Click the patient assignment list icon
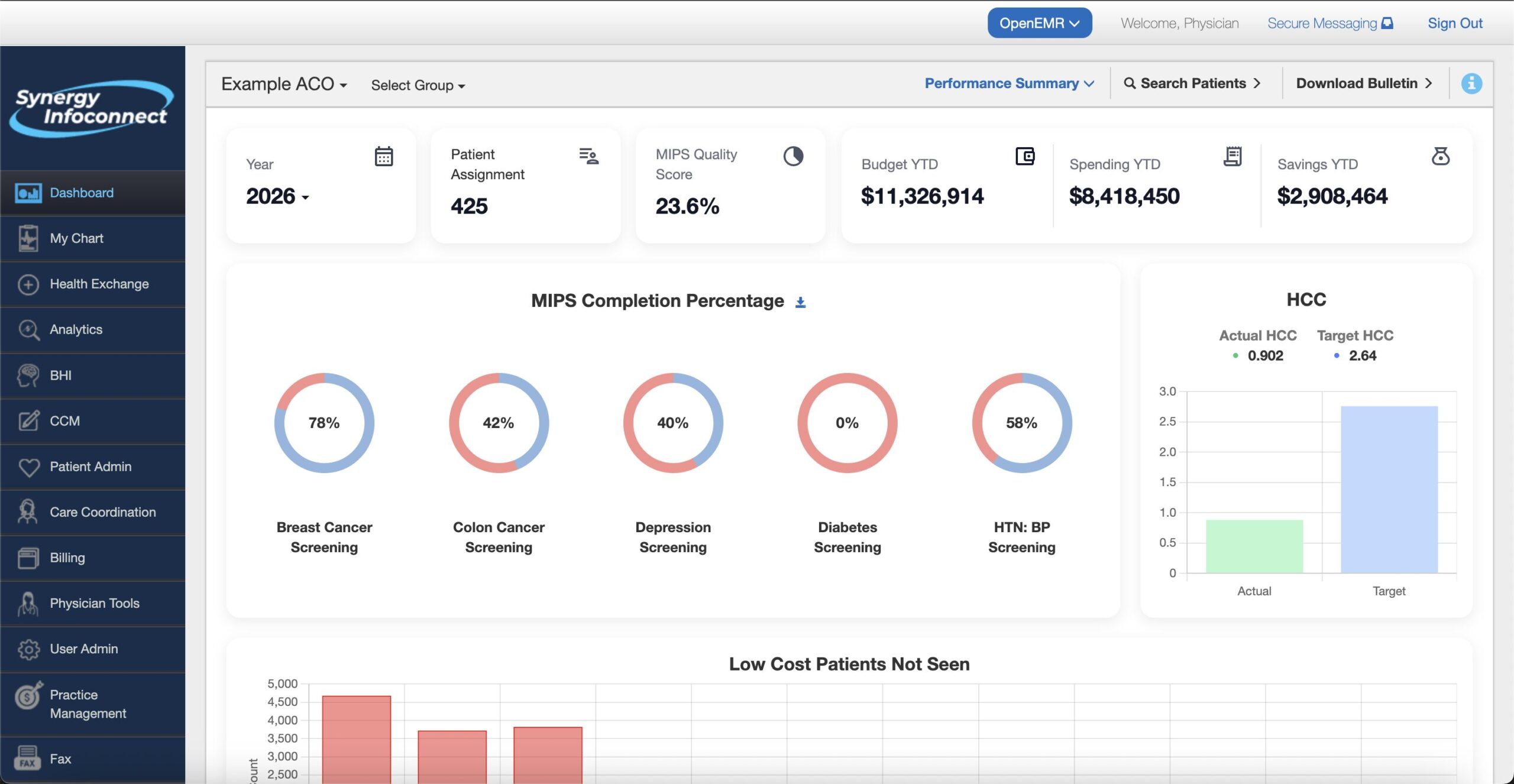The width and height of the screenshot is (1514, 784). 588,156
